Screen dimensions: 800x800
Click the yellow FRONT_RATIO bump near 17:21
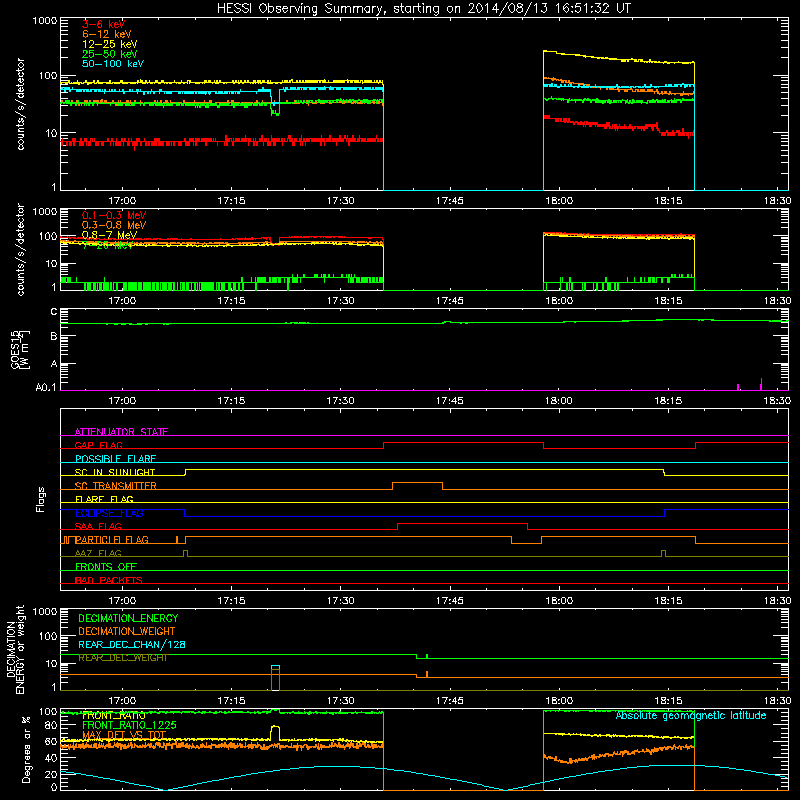[275, 731]
